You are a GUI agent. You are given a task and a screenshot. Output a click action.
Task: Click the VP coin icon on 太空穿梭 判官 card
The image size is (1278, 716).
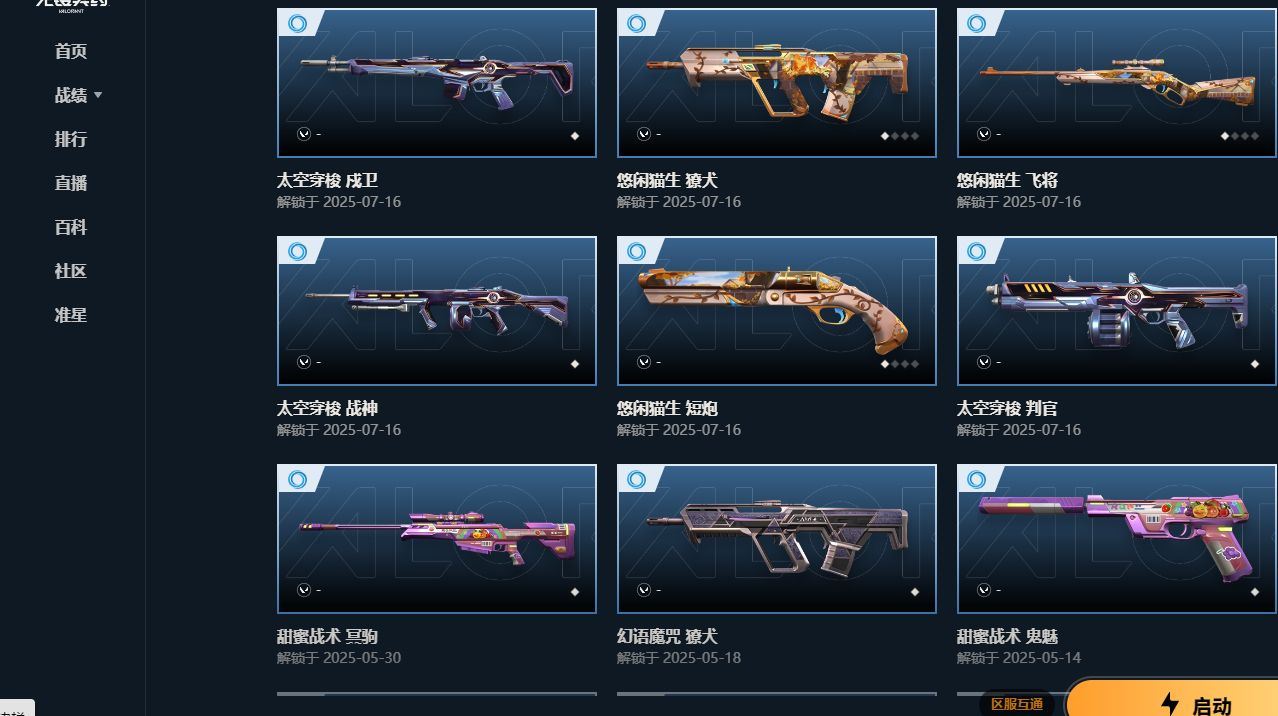tap(984, 362)
